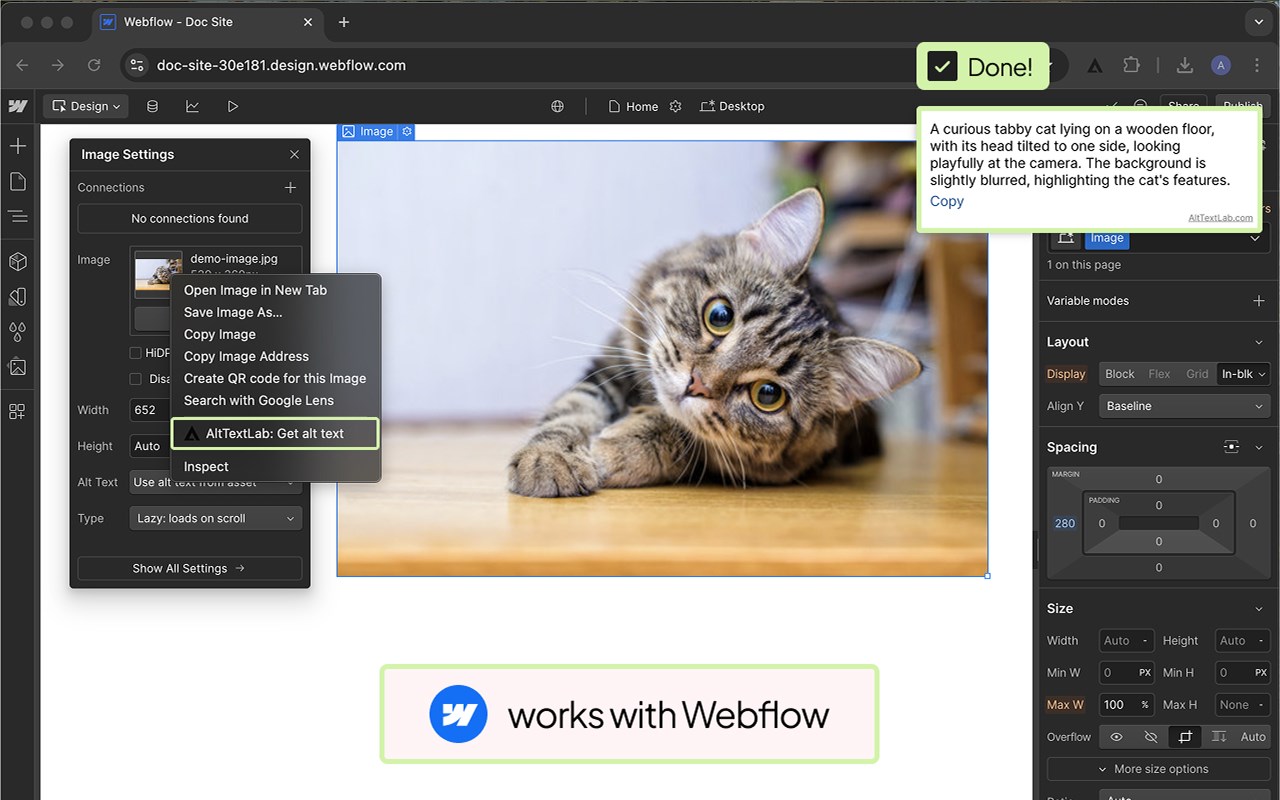Screen dimensions: 1280x800
Task: Add a connection with plus icon
Action: point(290,187)
